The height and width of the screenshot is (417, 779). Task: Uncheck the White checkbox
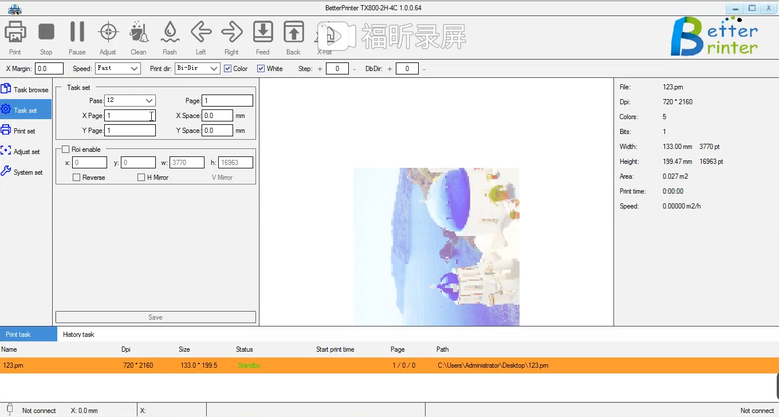click(262, 69)
